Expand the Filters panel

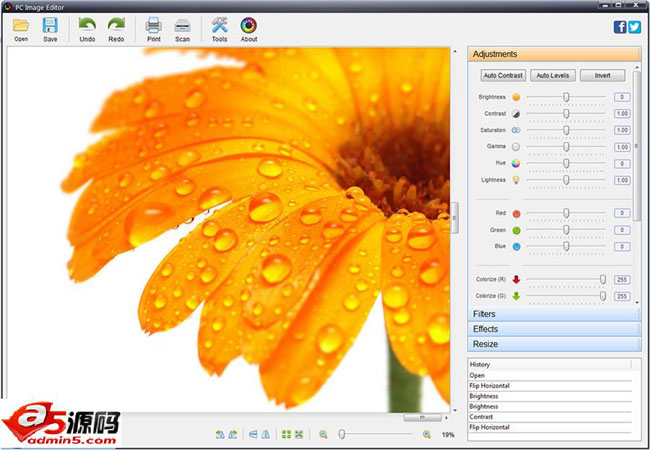[555, 314]
